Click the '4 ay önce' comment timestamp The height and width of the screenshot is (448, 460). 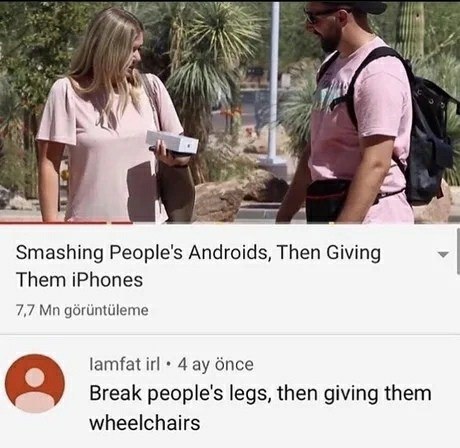215,364
